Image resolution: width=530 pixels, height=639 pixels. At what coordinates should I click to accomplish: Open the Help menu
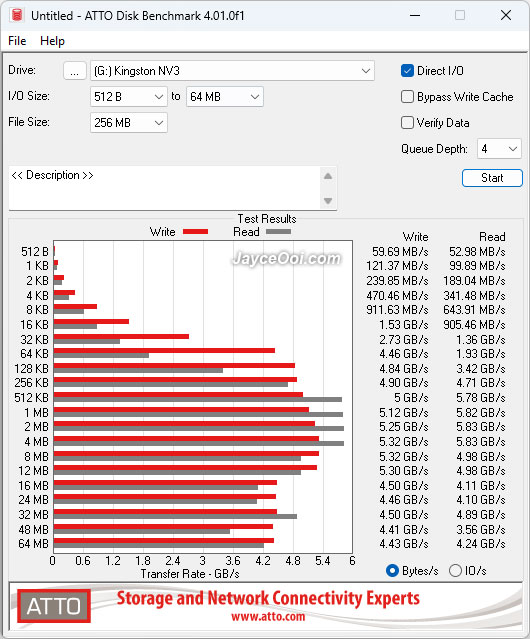[x=52, y=41]
